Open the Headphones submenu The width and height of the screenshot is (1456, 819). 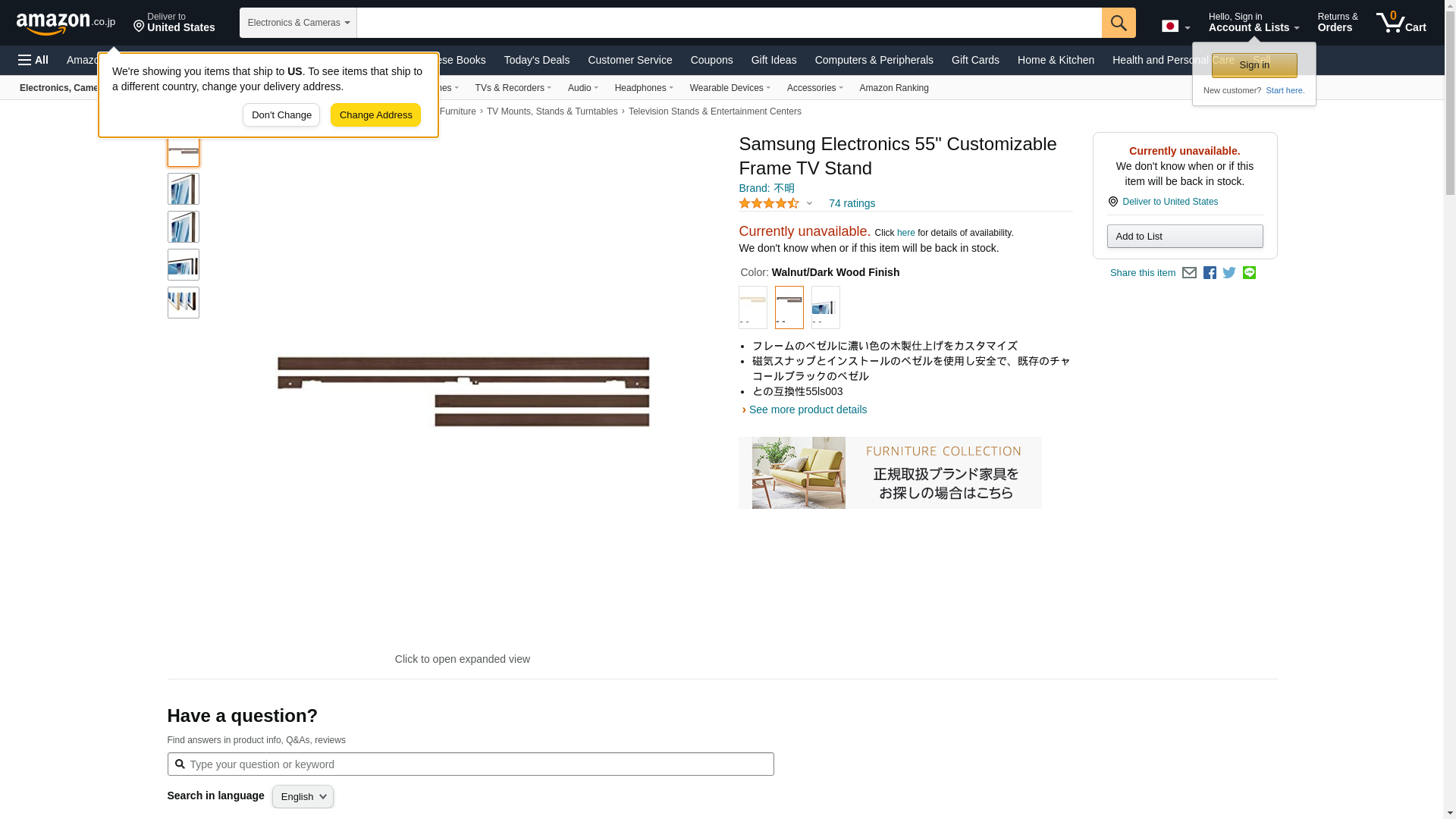coord(644,88)
